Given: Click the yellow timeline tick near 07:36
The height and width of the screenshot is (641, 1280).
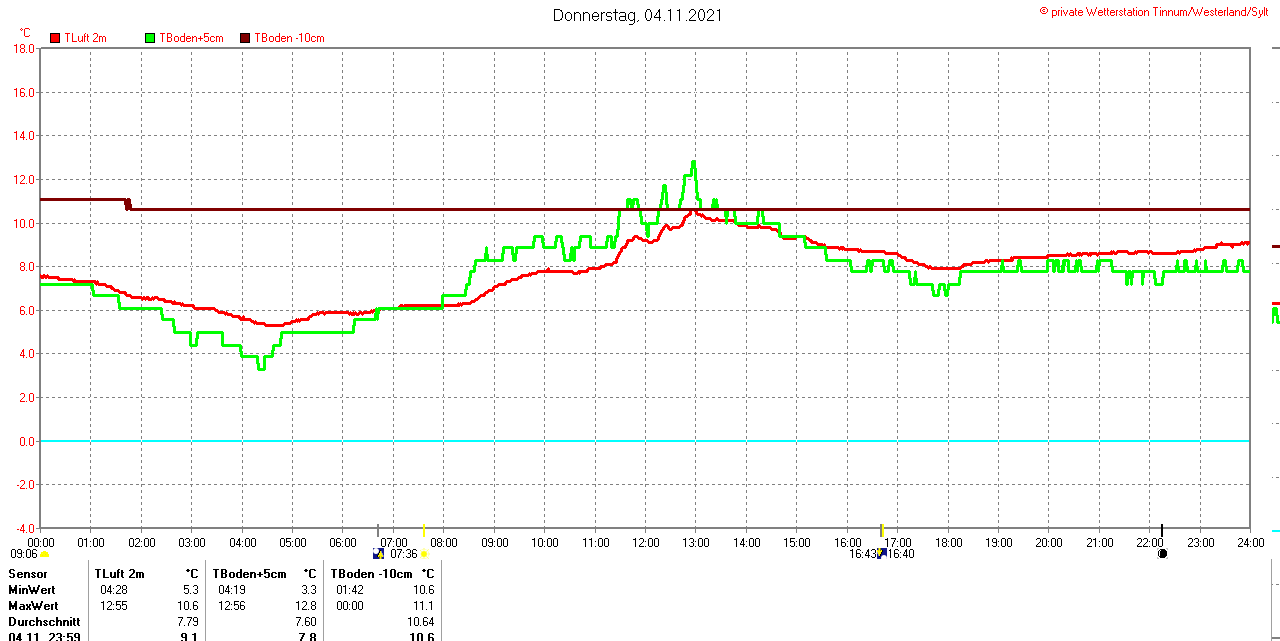Looking at the screenshot, I should [x=424, y=530].
